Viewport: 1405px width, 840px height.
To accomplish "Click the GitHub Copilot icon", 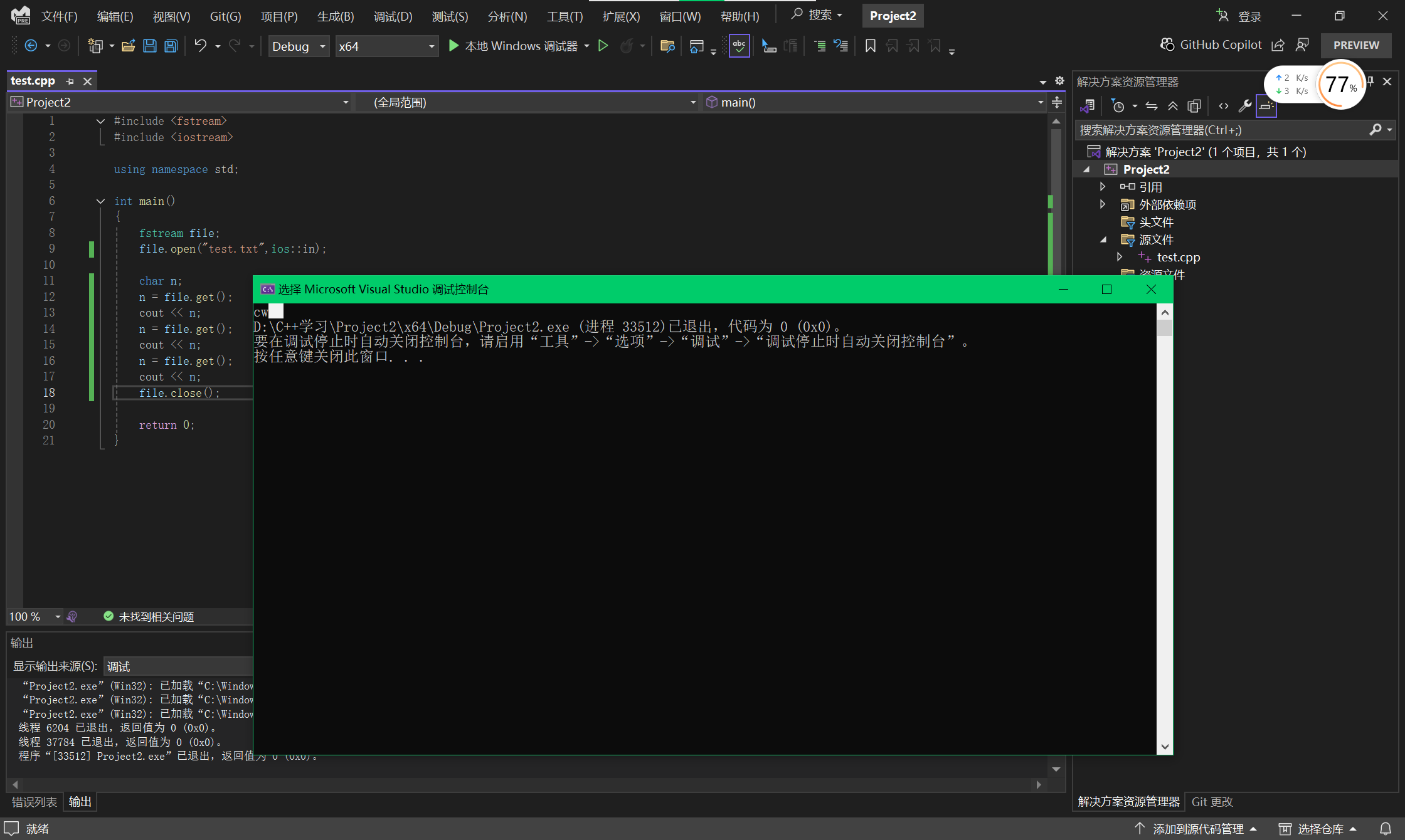I will 1167,45.
